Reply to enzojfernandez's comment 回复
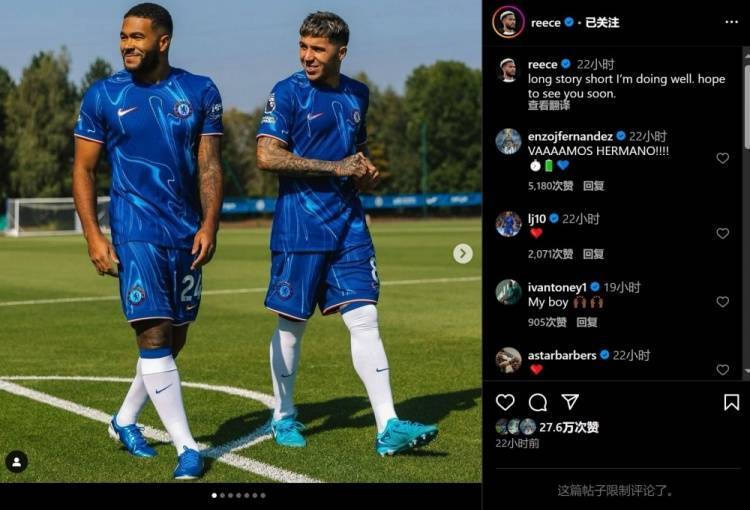Viewport: 750px width, 510px height. click(x=594, y=186)
